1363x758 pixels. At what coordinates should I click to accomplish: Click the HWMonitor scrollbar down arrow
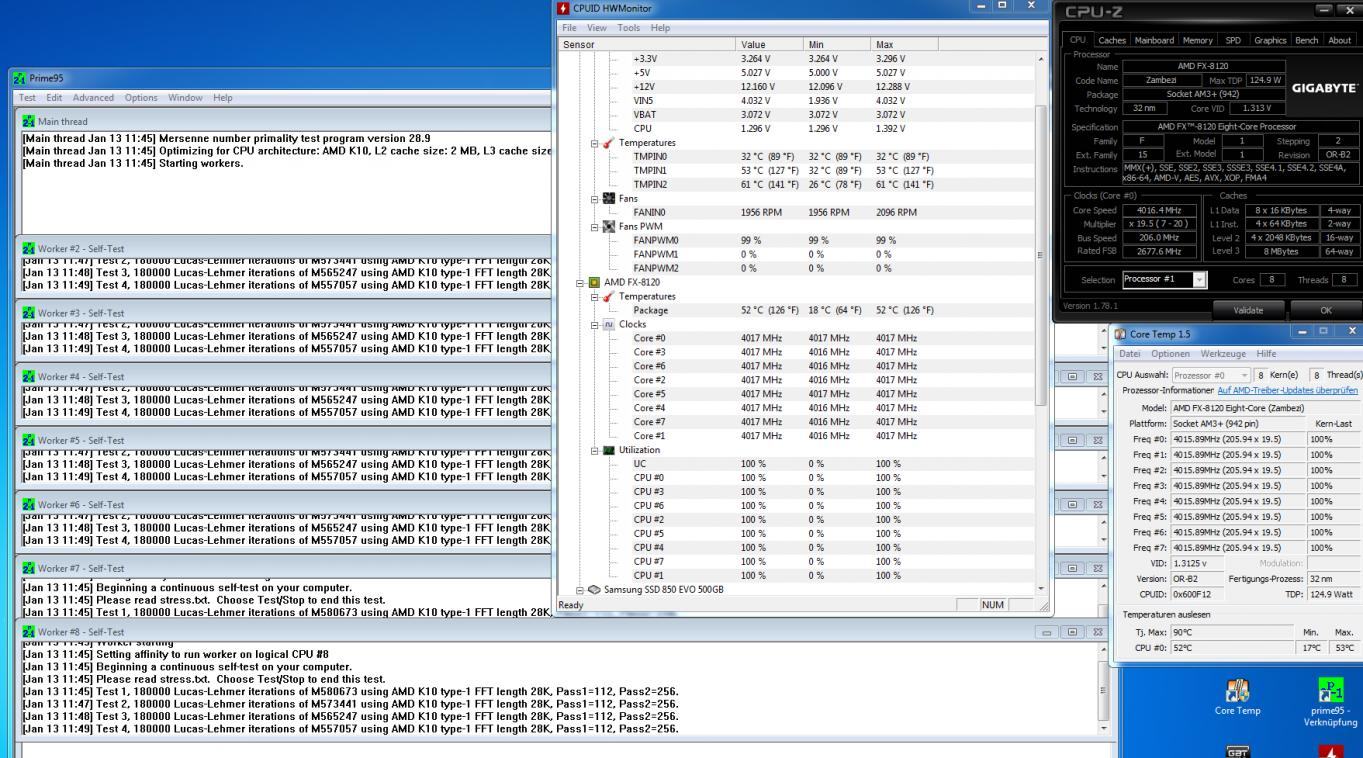(1041, 588)
